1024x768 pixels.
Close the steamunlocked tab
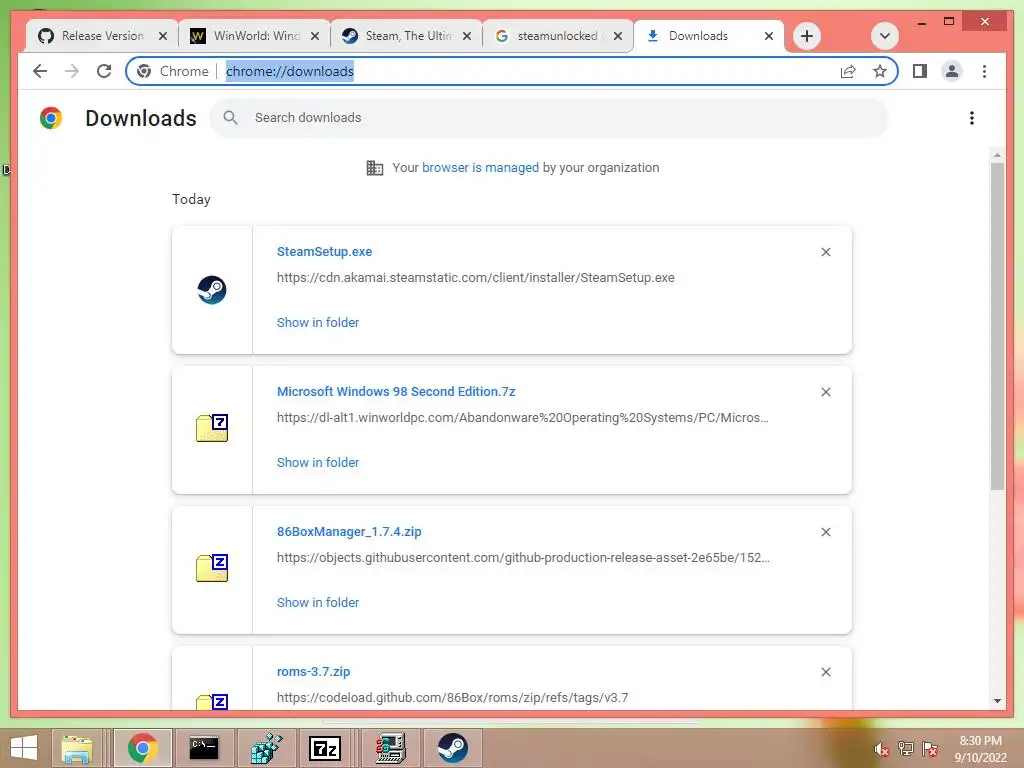click(x=618, y=36)
